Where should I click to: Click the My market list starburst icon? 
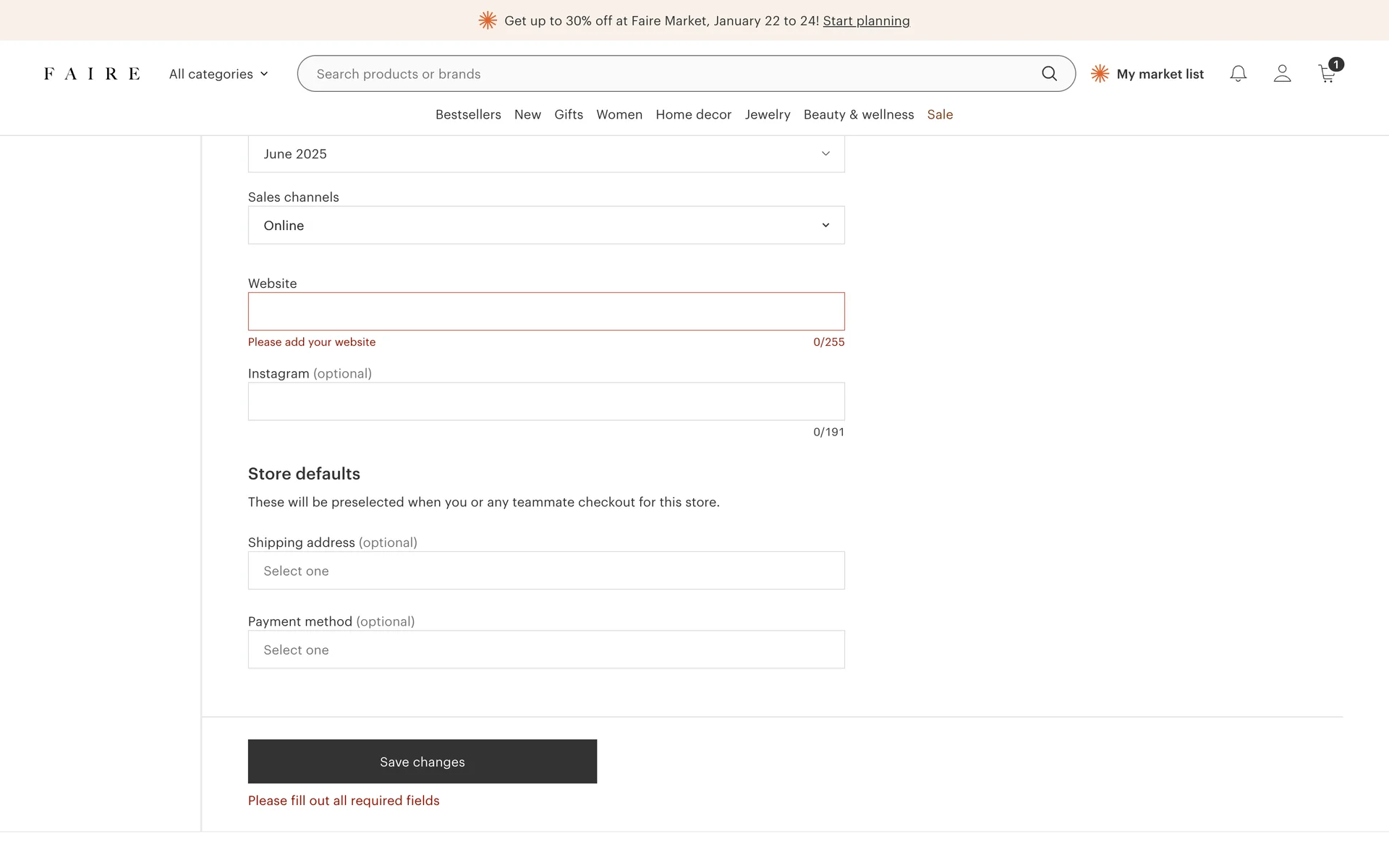(1100, 74)
